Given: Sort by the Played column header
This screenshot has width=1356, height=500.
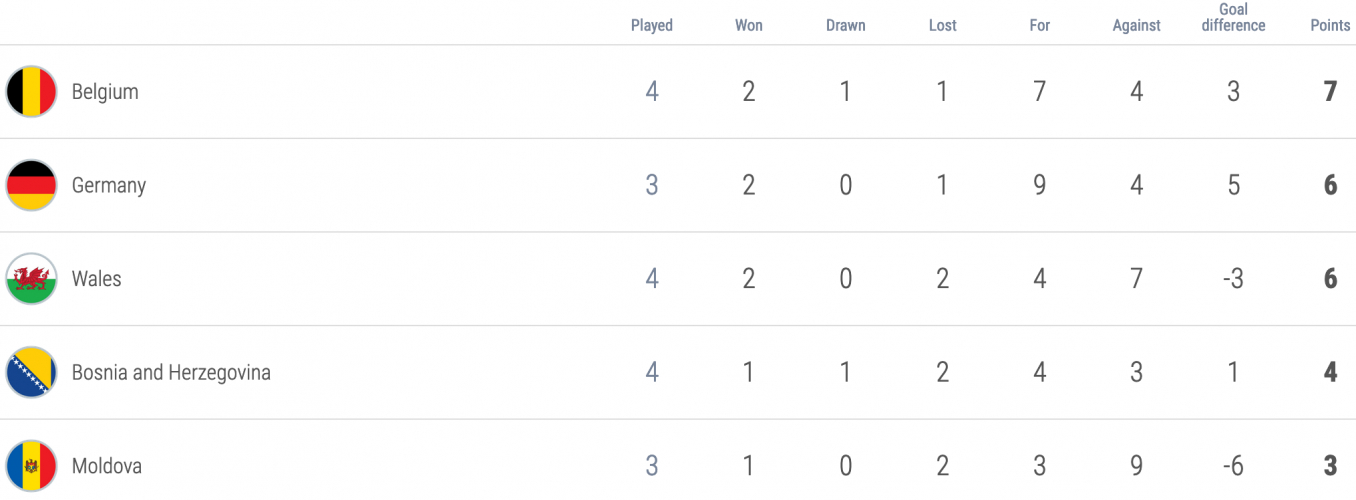Looking at the screenshot, I should pyautogui.click(x=652, y=26).
